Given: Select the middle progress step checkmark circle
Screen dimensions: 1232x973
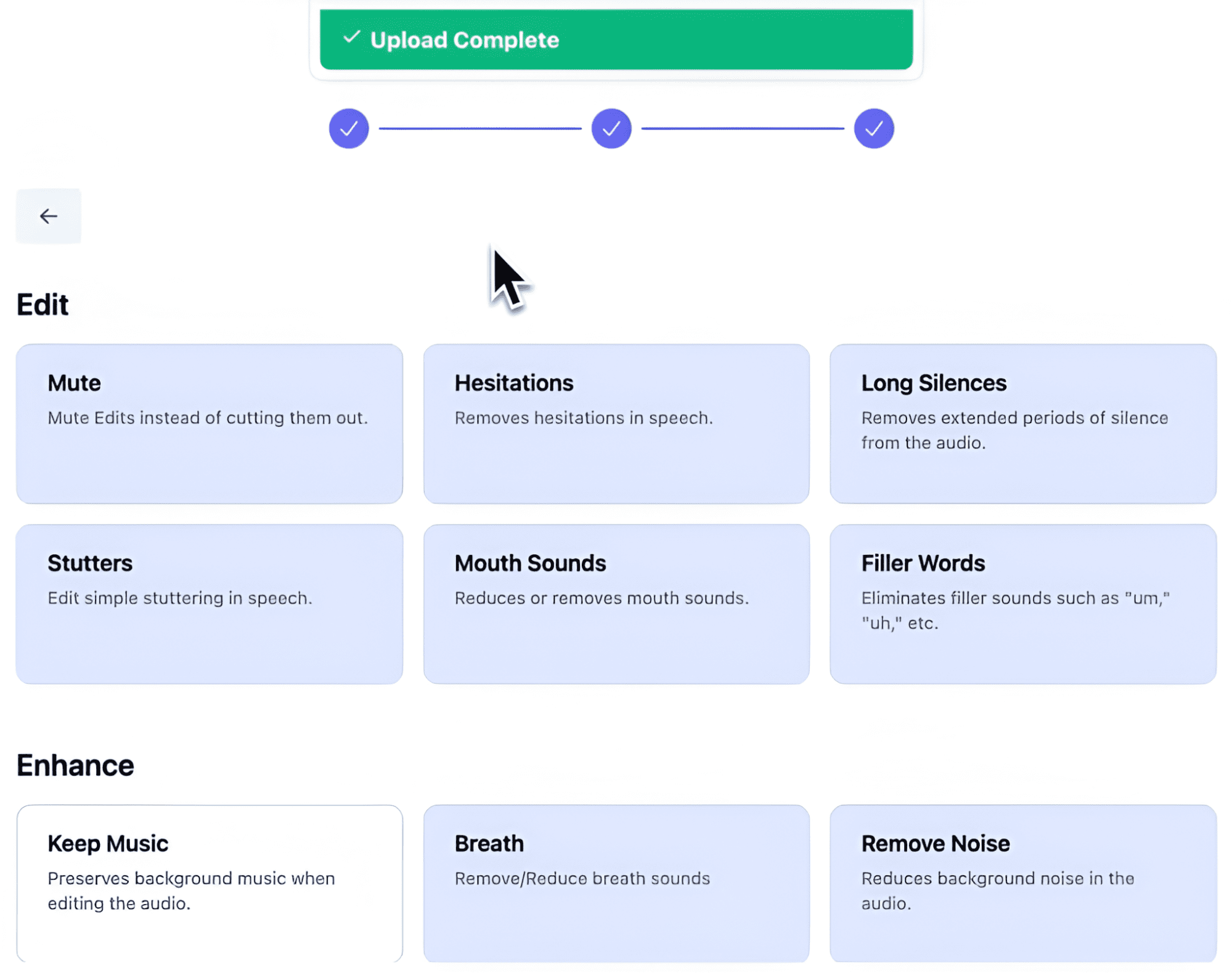Looking at the screenshot, I should point(611,128).
